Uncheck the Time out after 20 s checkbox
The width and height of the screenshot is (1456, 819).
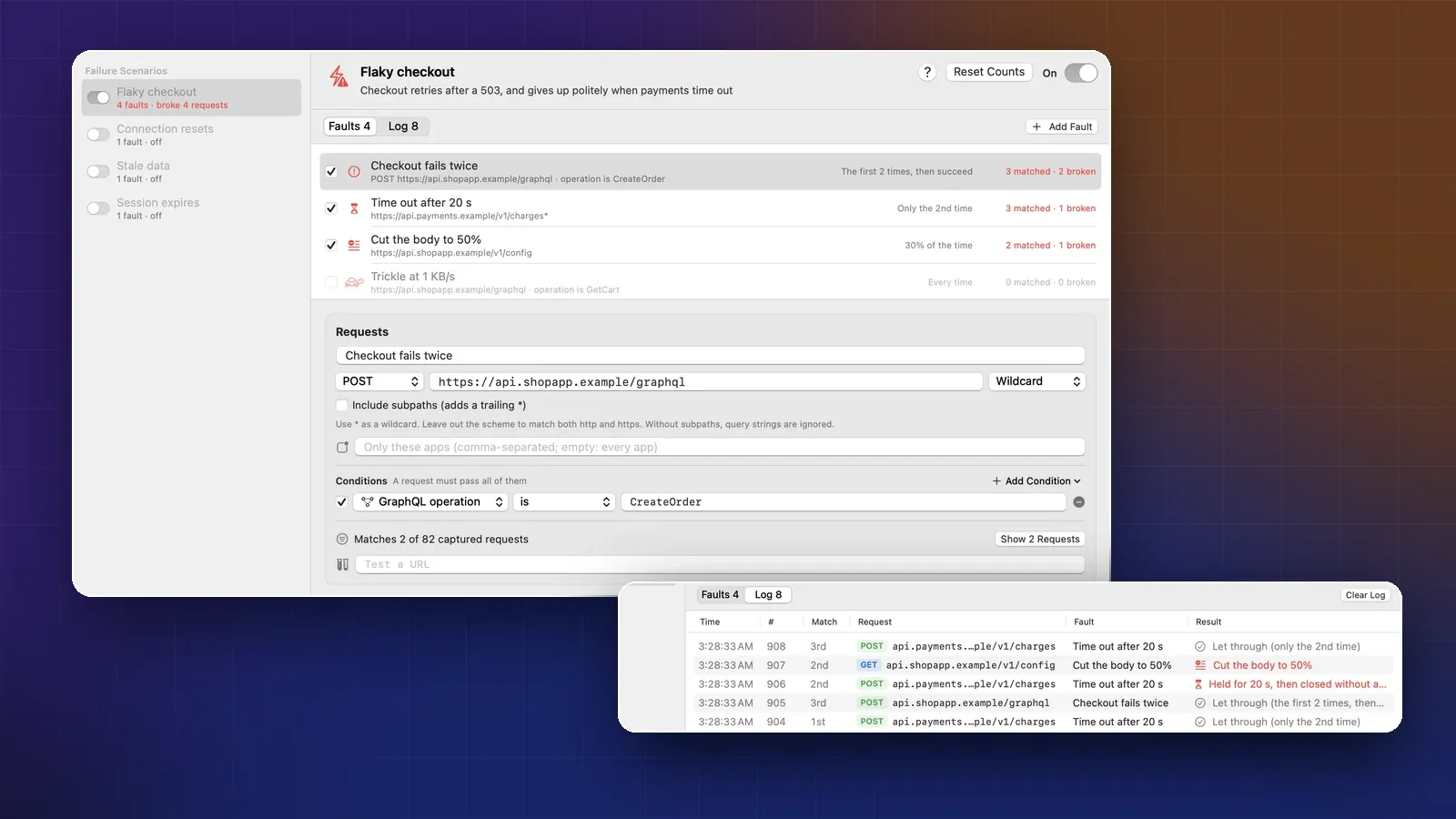point(331,208)
